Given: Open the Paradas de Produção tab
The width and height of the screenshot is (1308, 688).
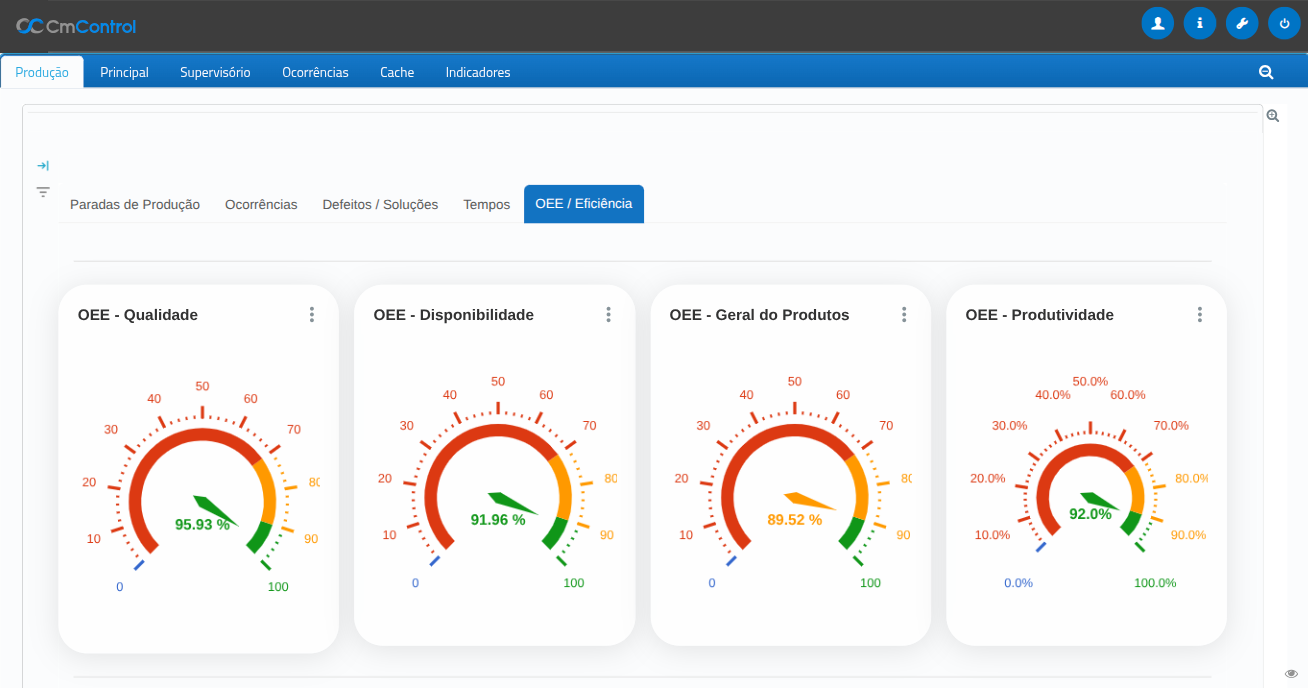Looking at the screenshot, I should click(135, 204).
